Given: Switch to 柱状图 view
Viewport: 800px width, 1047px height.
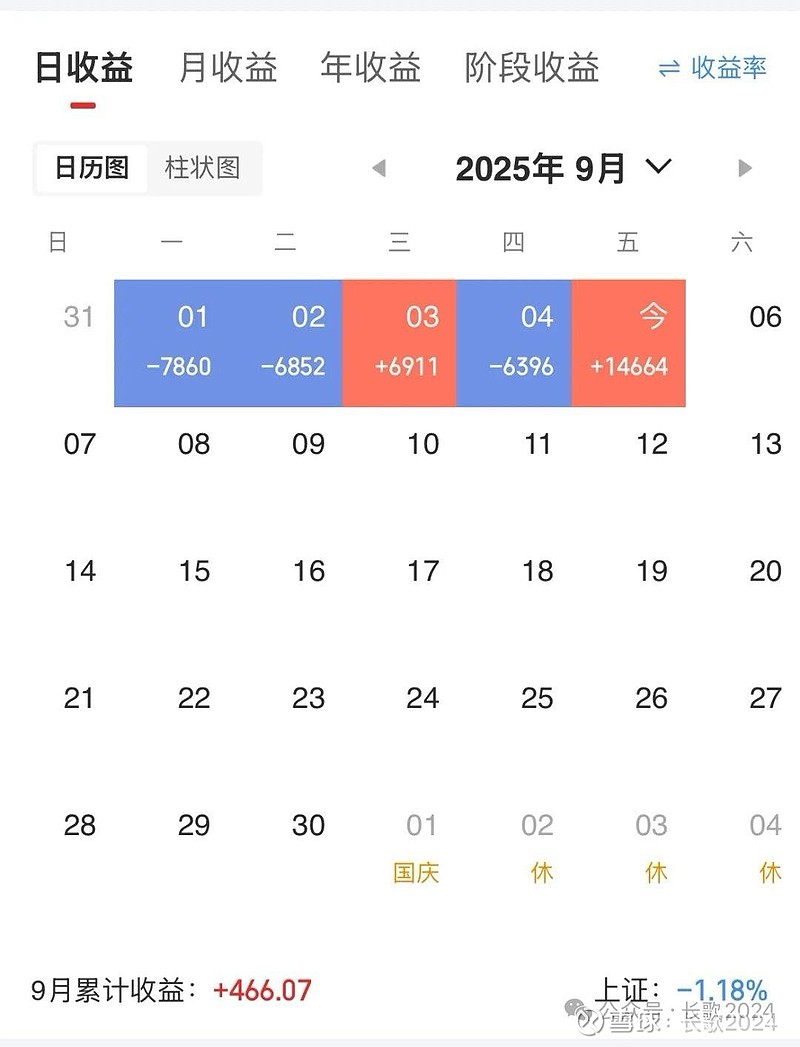Looking at the screenshot, I should tap(202, 167).
